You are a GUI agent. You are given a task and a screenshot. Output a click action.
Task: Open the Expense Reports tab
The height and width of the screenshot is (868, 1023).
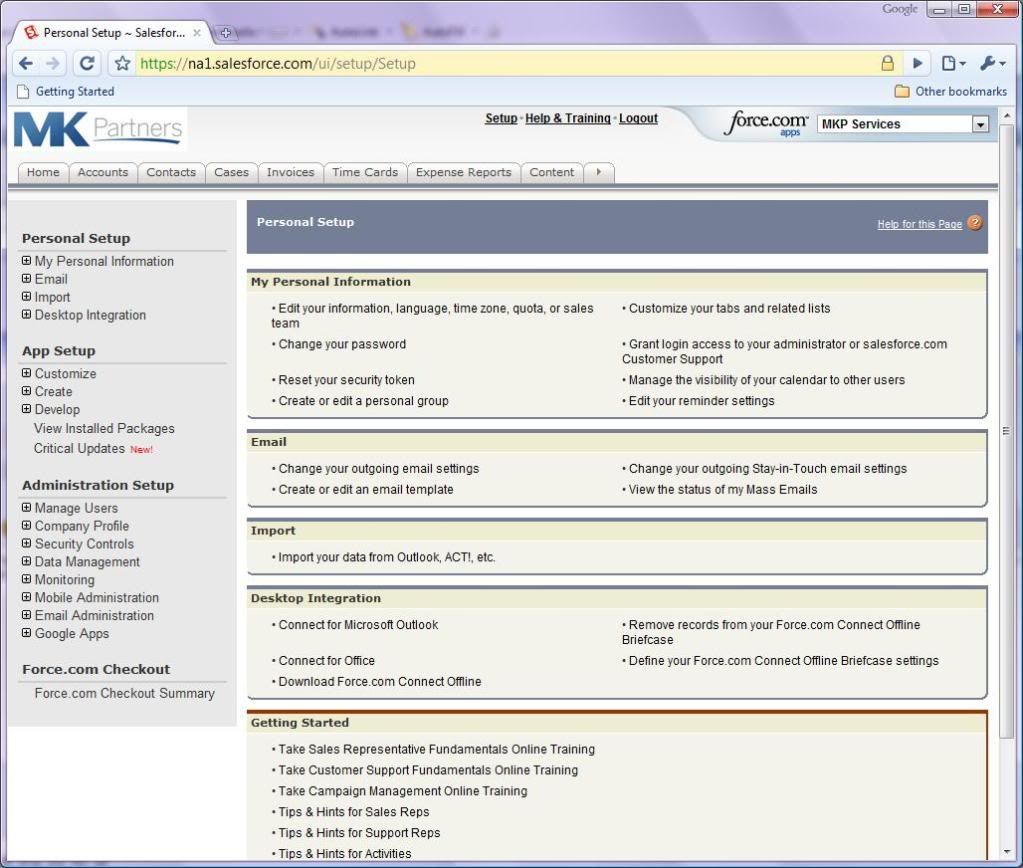464,172
